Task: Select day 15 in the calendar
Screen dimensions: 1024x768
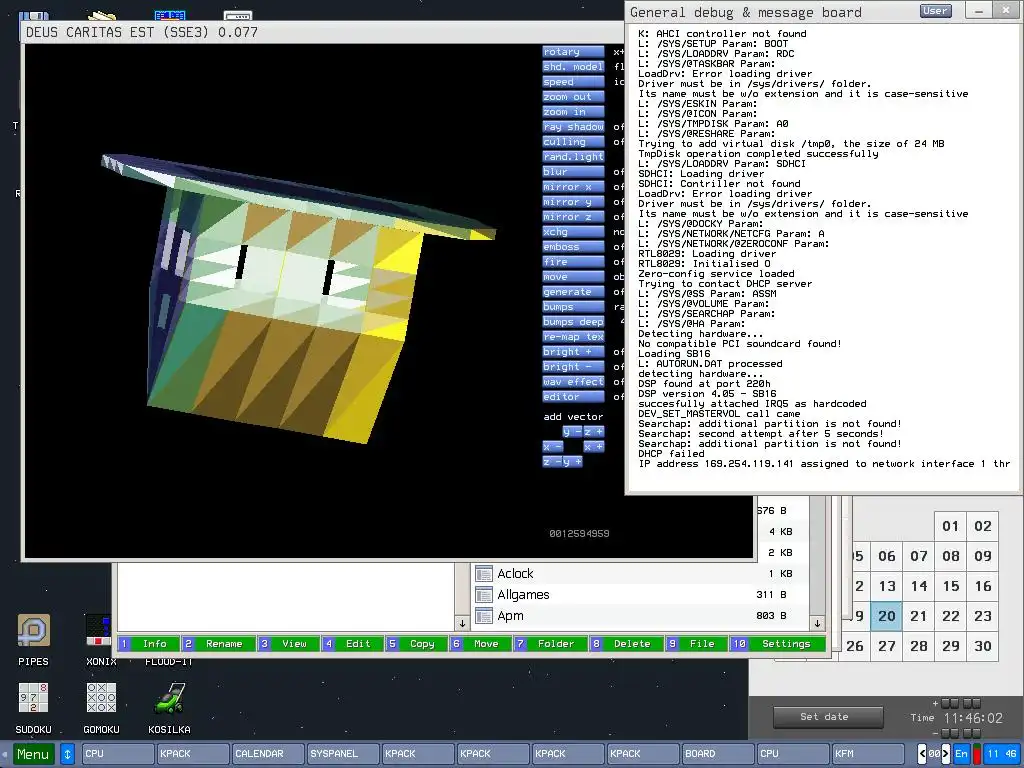Action: pos(951,586)
